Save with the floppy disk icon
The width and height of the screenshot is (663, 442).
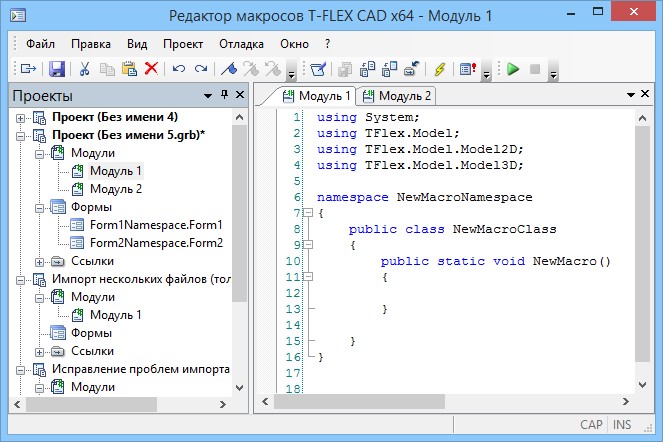pos(57,69)
